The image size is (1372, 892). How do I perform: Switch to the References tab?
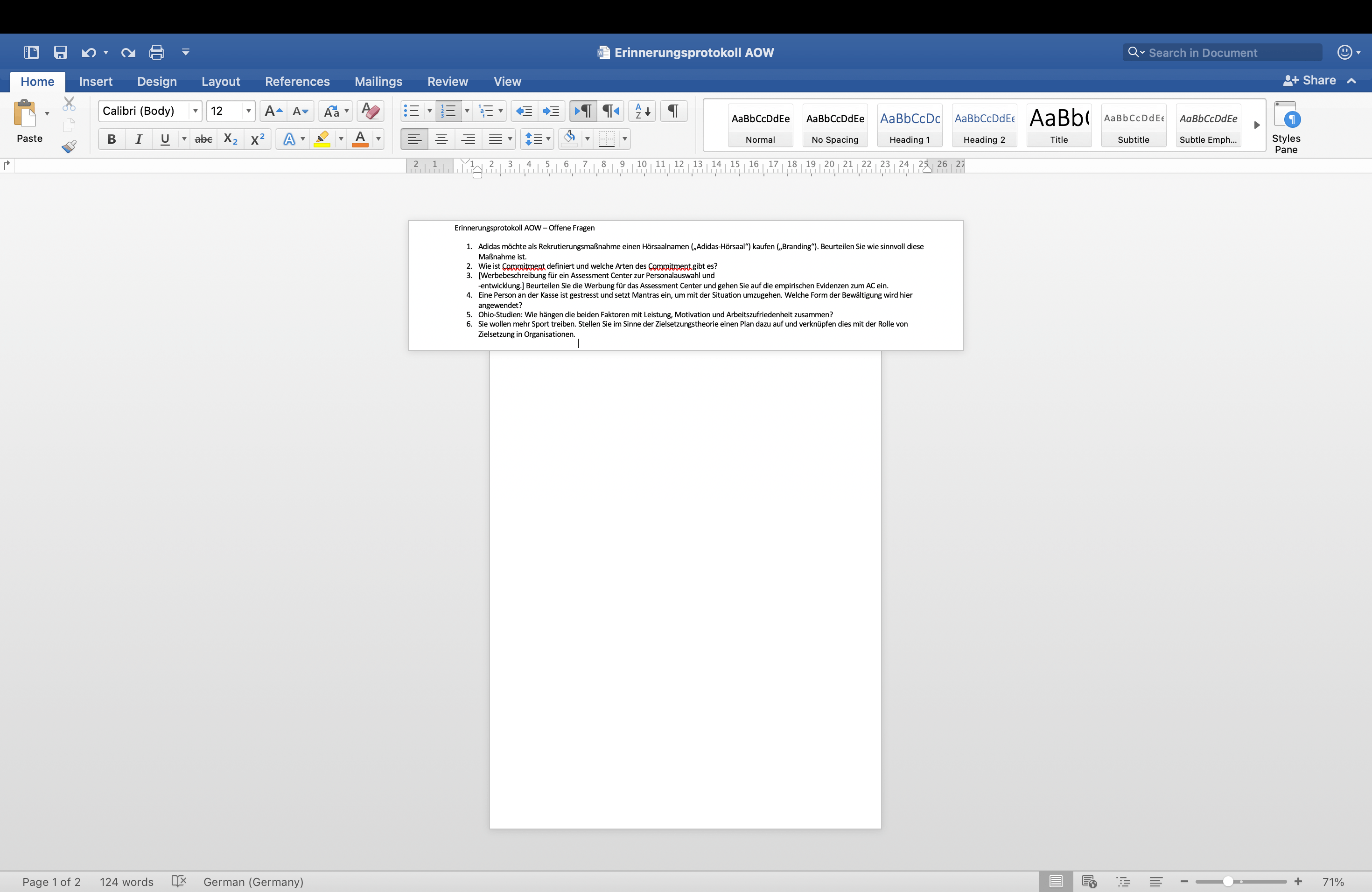tap(297, 81)
